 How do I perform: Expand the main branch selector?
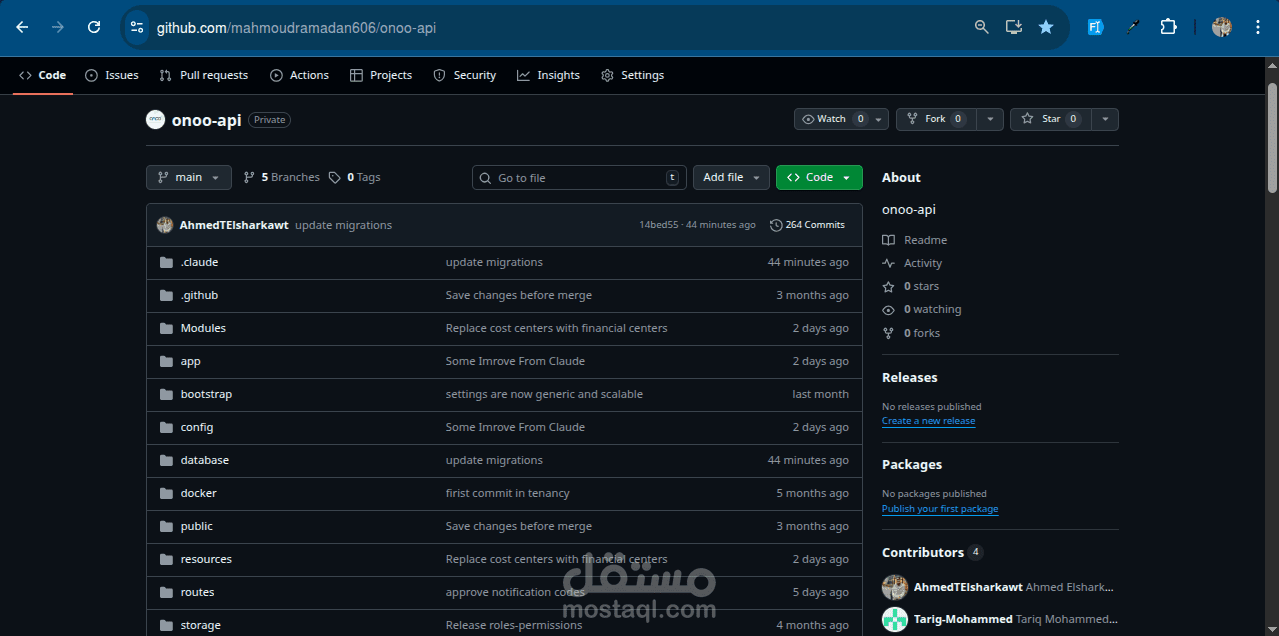click(x=189, y=177)
